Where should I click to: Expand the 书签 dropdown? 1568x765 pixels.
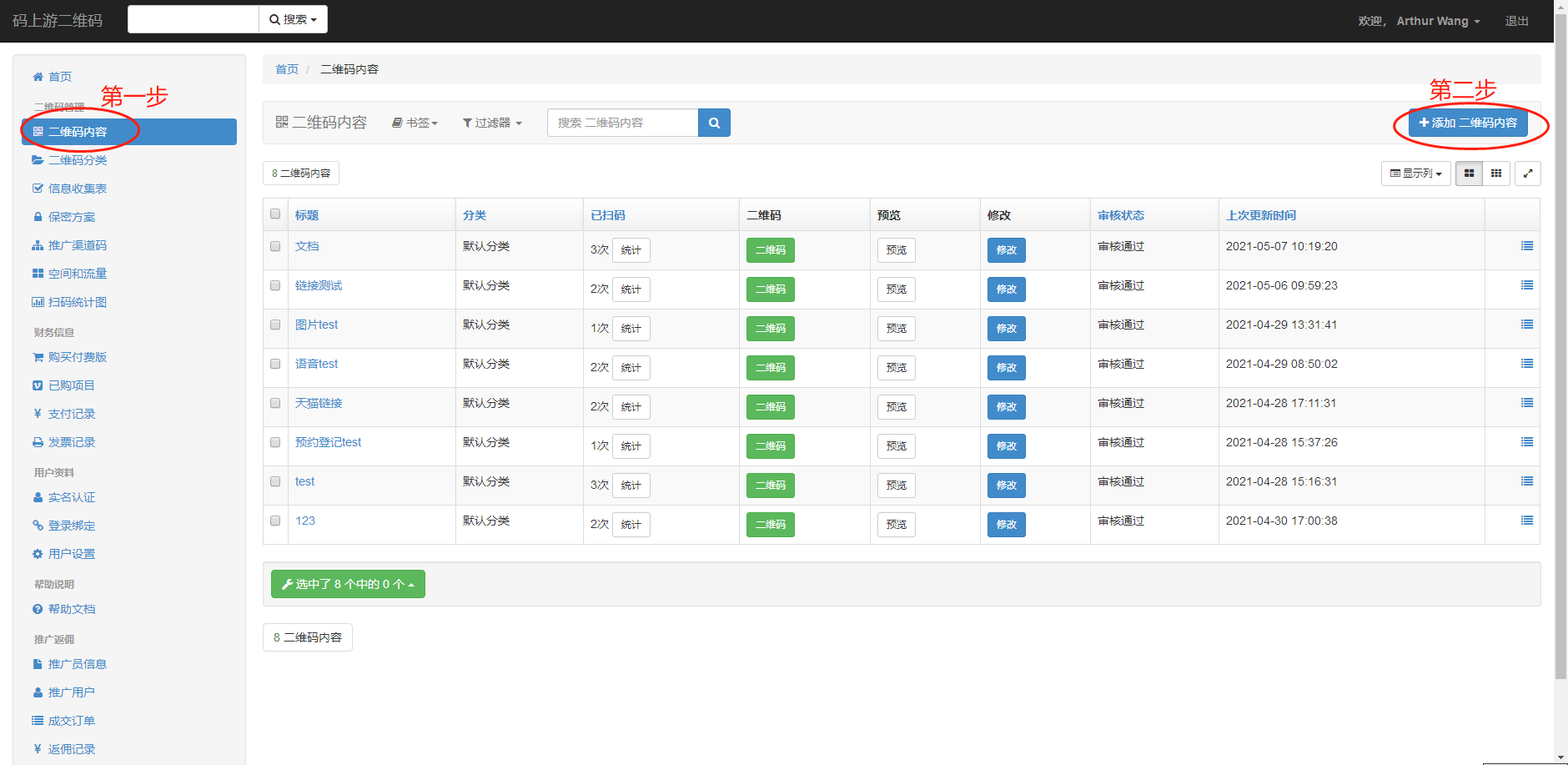[415, 123]
